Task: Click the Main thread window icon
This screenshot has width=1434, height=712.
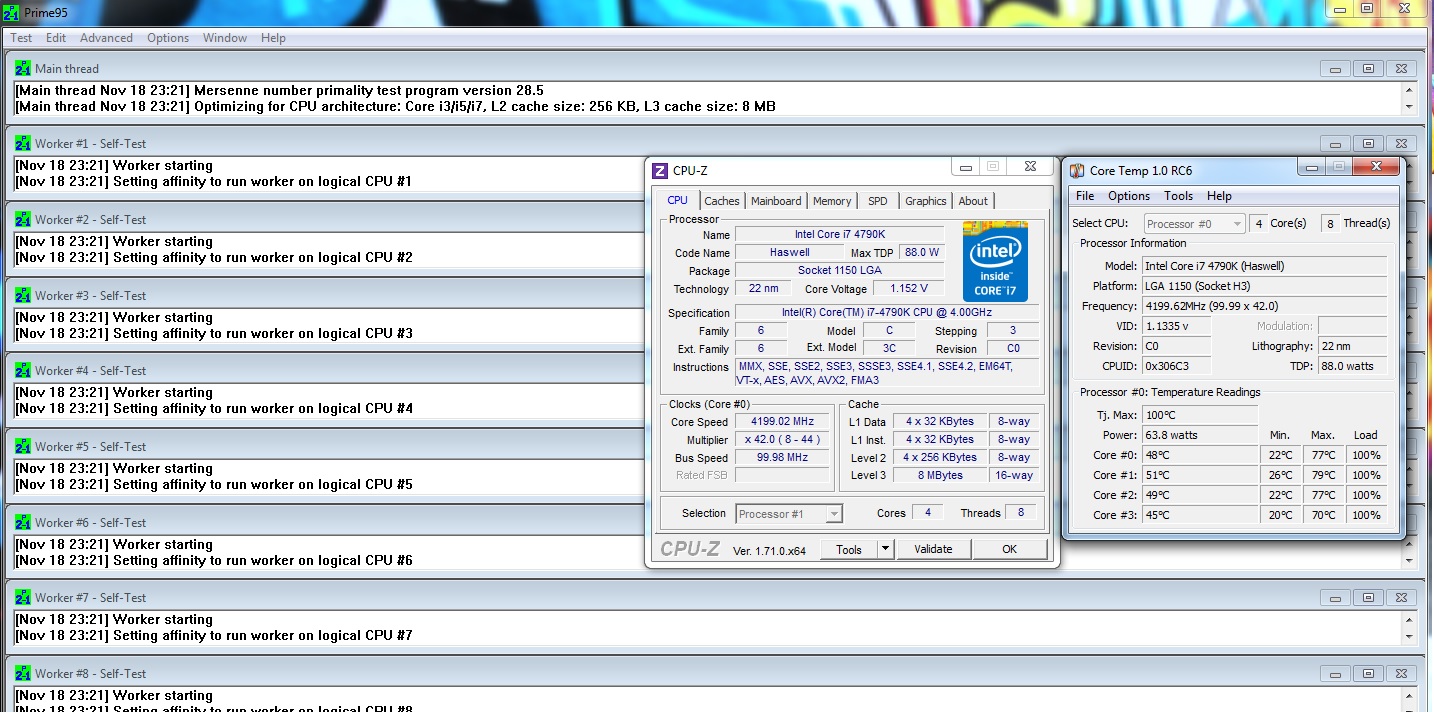Action: click(x=23, y=68)
